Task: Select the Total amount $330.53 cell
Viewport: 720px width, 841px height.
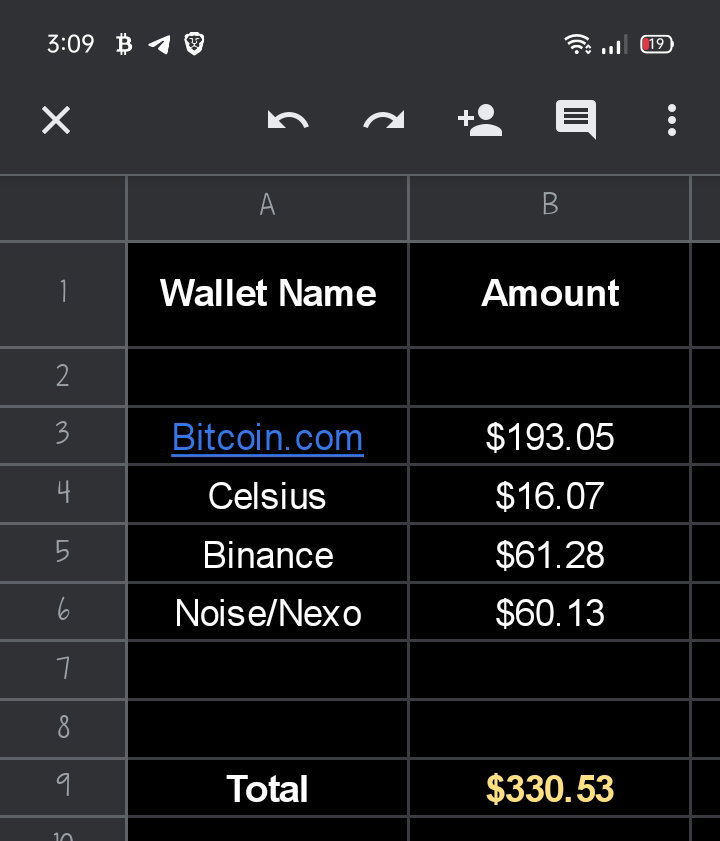Action: (549, 787)
